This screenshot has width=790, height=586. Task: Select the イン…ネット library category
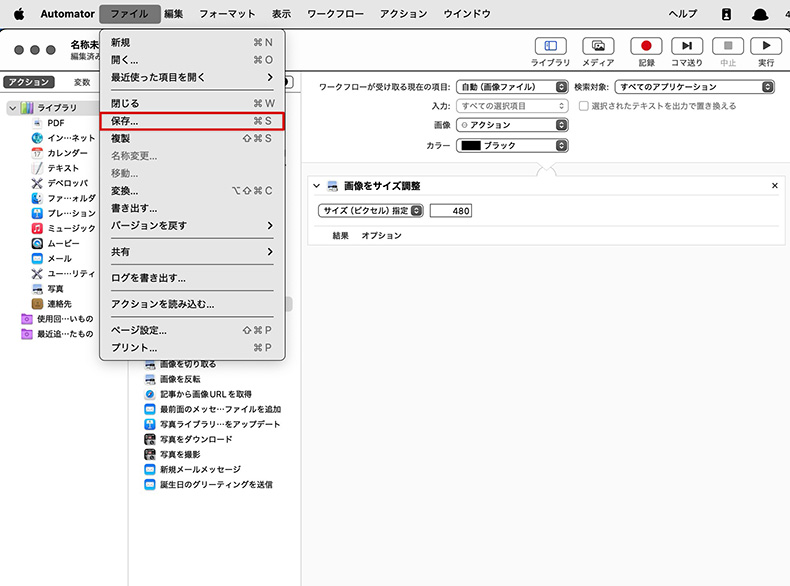click(x=63, y=138)
